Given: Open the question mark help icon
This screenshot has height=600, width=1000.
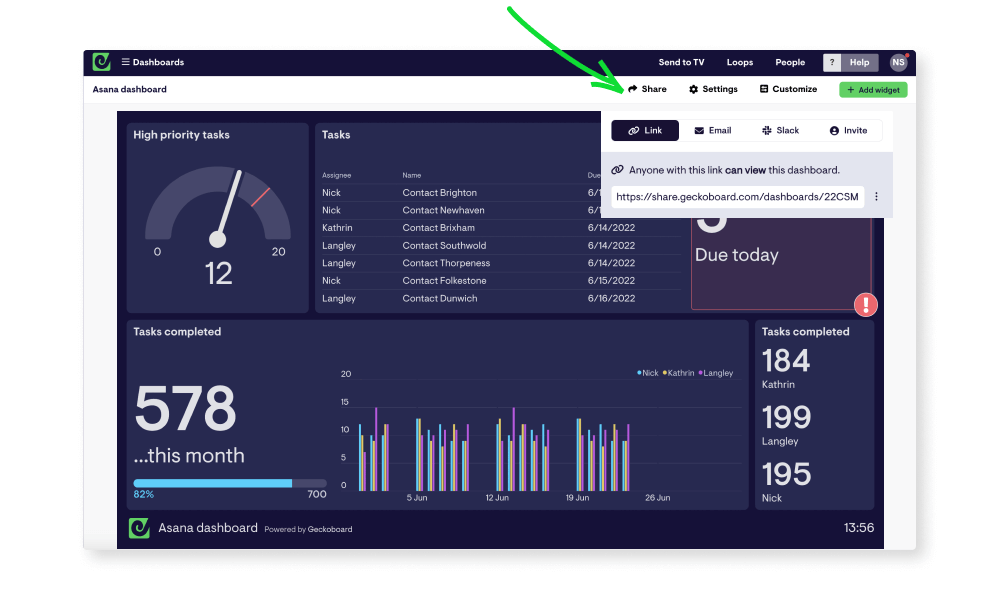Looking at the screenshot, I should coord(831,62).
